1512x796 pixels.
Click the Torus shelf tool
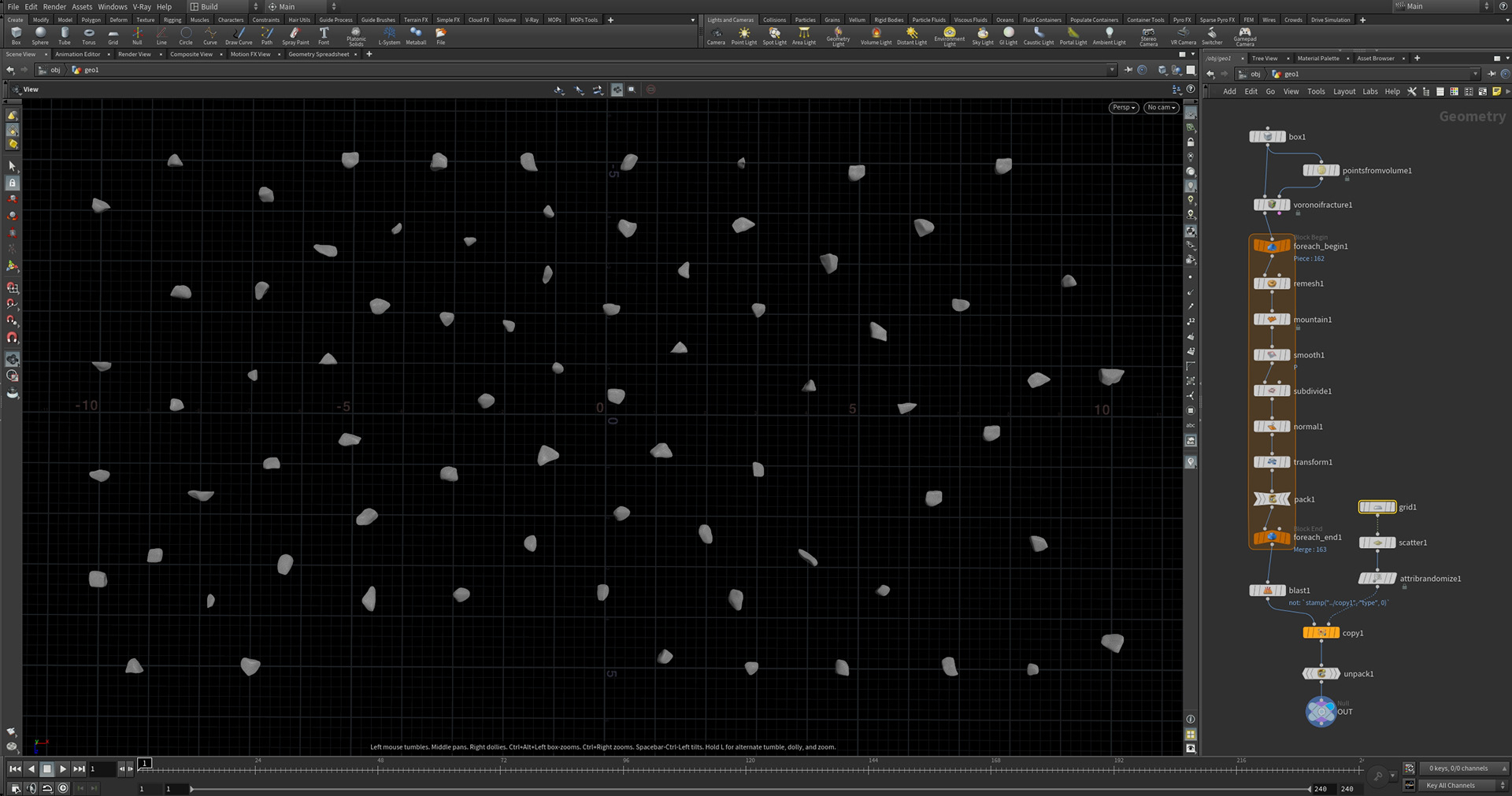tap(89, 36)
